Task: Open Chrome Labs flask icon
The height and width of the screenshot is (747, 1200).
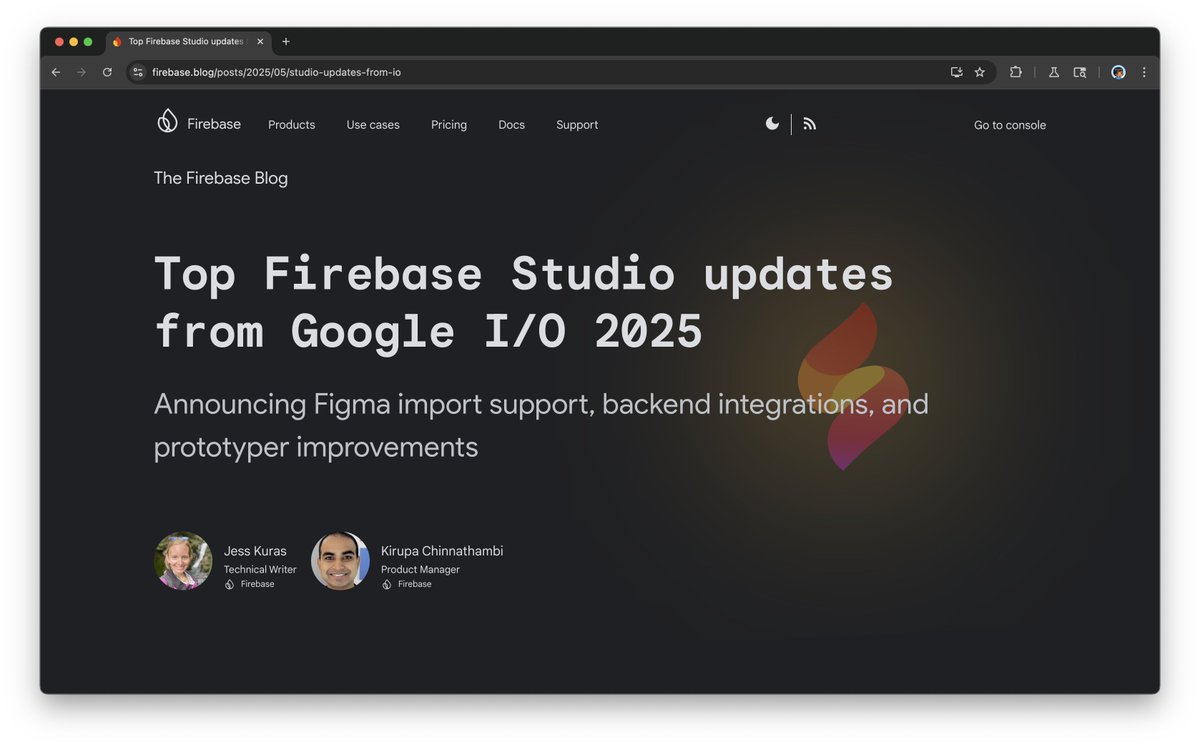Action: [1053, 72]
